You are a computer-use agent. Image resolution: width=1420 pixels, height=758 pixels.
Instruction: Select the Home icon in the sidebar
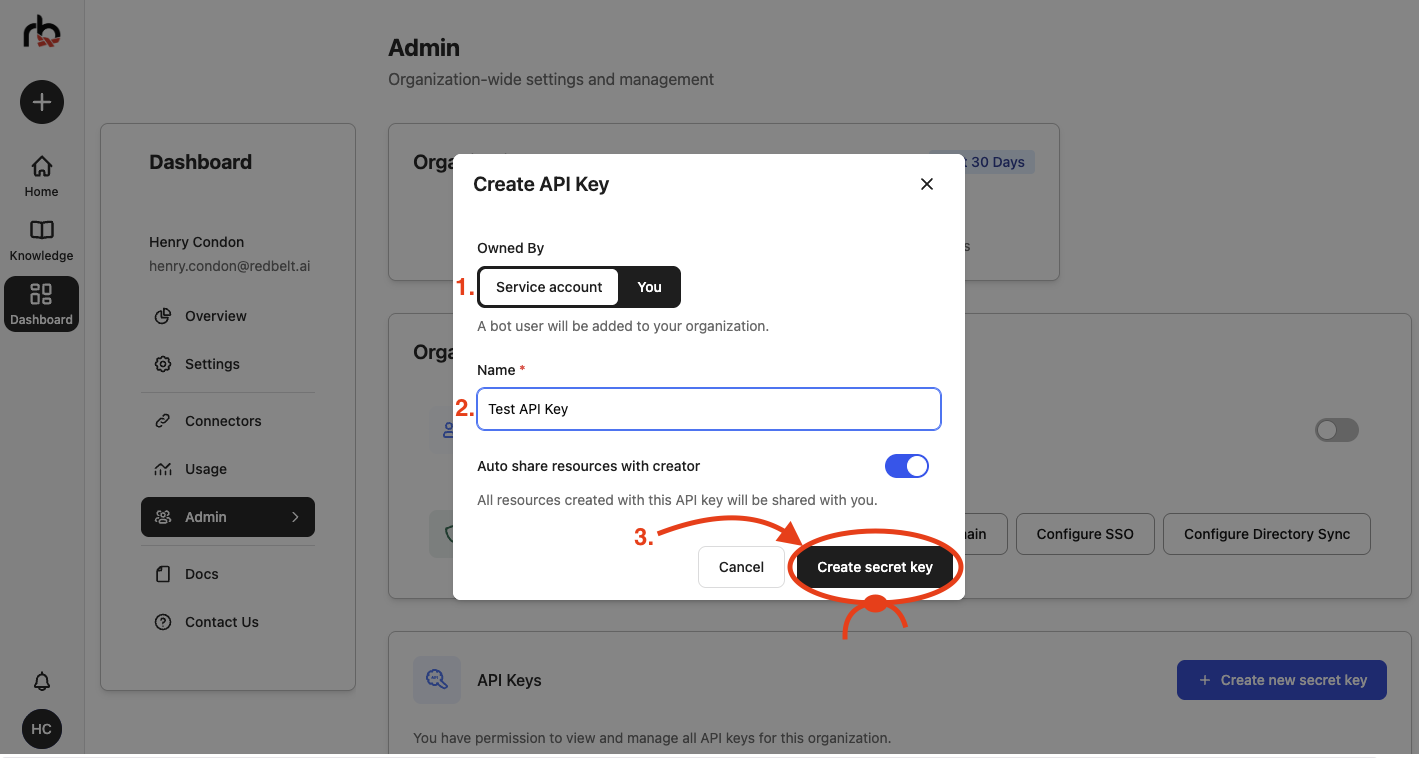pyautogui.click(x=41, y=166)
